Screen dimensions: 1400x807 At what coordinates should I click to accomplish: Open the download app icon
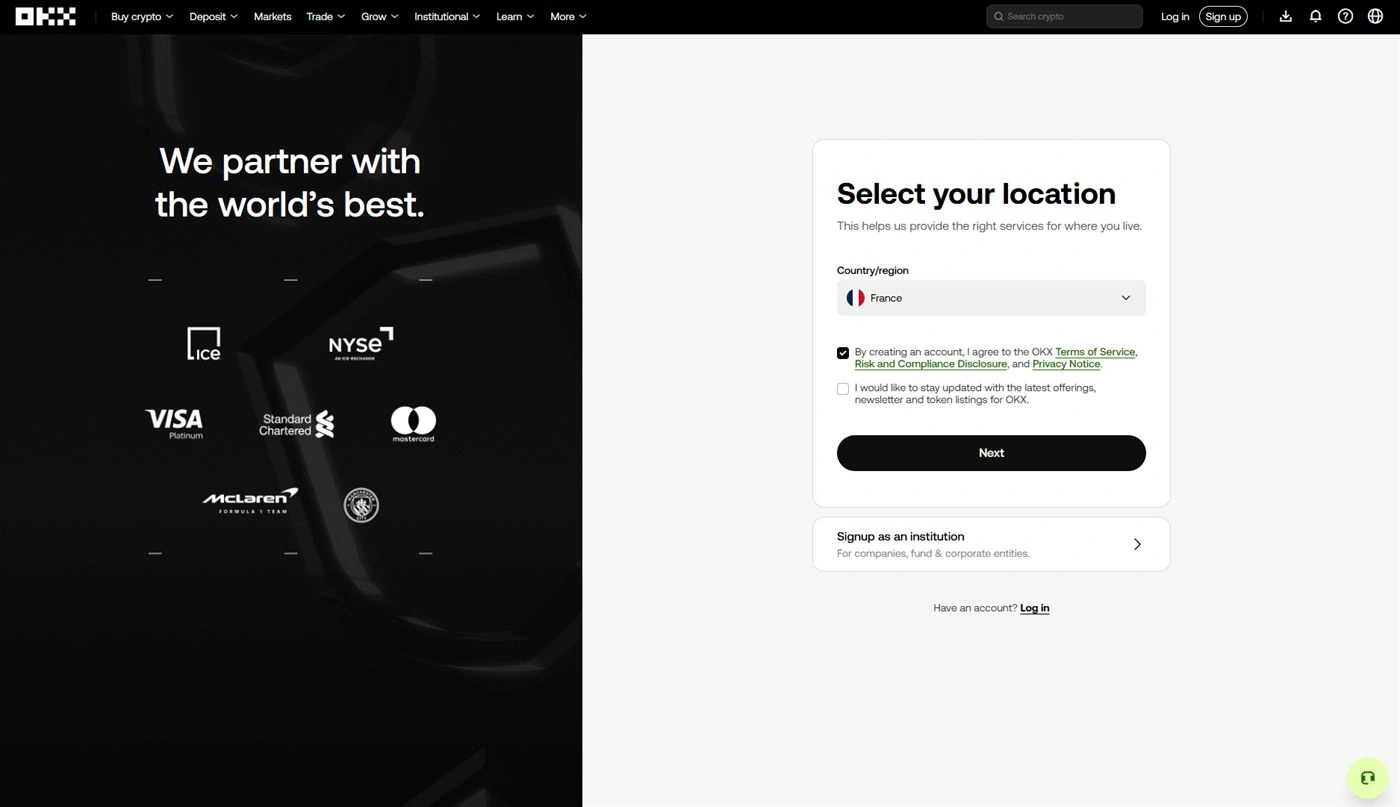pyautogui.click(x=1286, y=16)
